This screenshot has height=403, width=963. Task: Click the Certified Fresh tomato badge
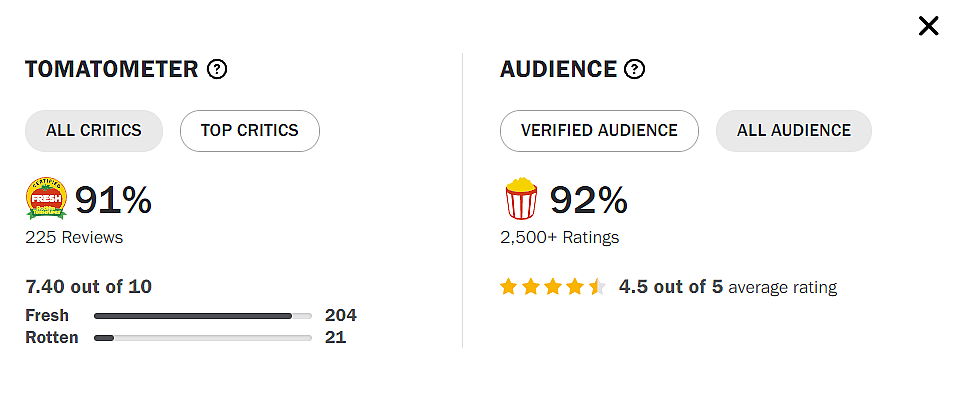(46, 200)
